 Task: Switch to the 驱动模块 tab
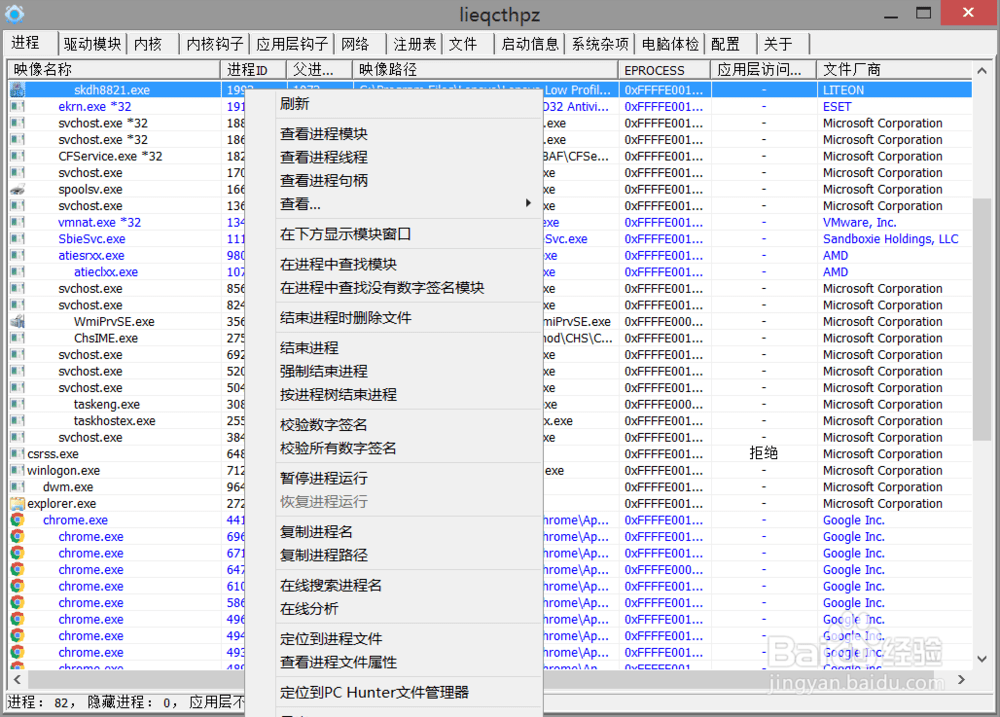[92, 44]
